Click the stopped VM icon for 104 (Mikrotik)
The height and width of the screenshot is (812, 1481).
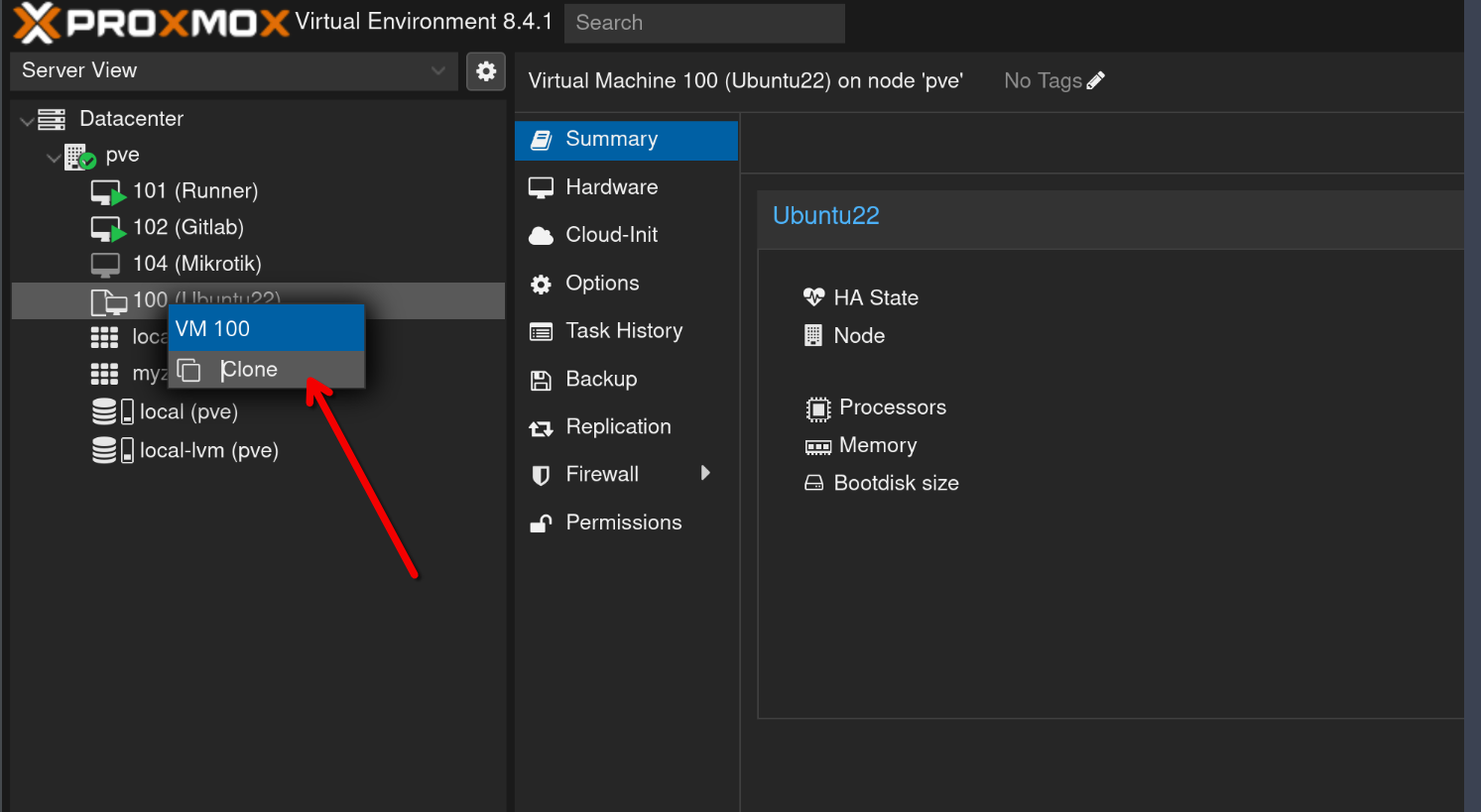[105, 264]
